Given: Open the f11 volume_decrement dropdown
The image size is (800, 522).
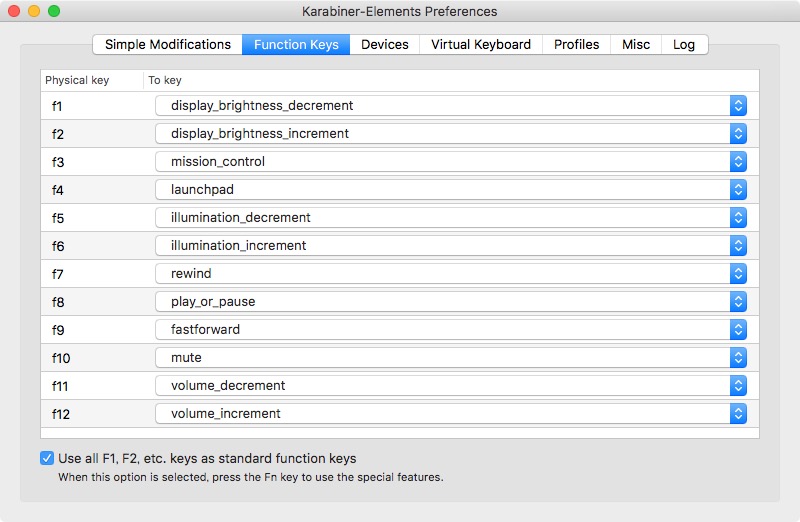Looking at the screenshot, I should (x=451, y=386).
